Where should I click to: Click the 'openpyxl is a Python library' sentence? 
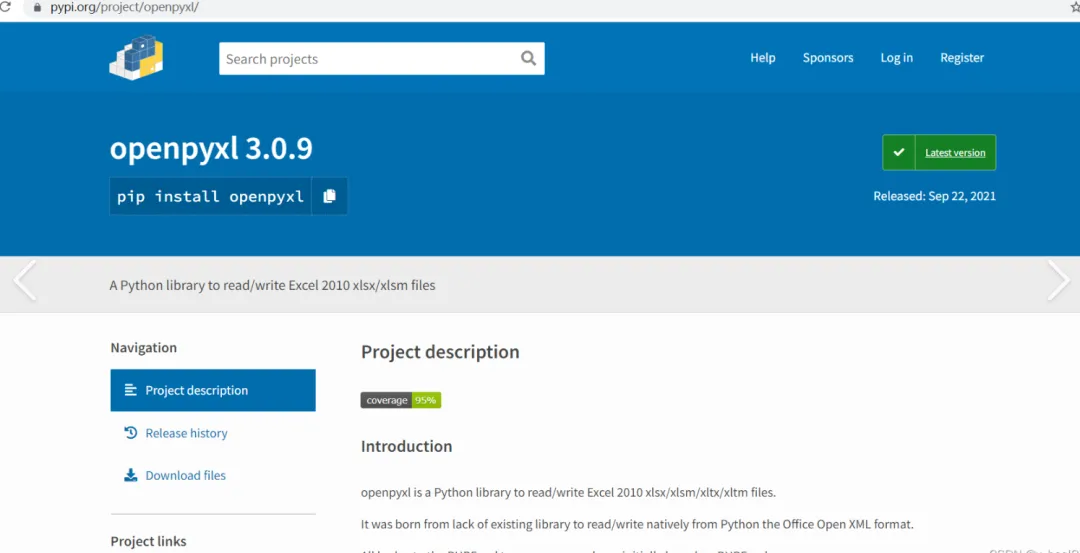[x=568, y=493]
